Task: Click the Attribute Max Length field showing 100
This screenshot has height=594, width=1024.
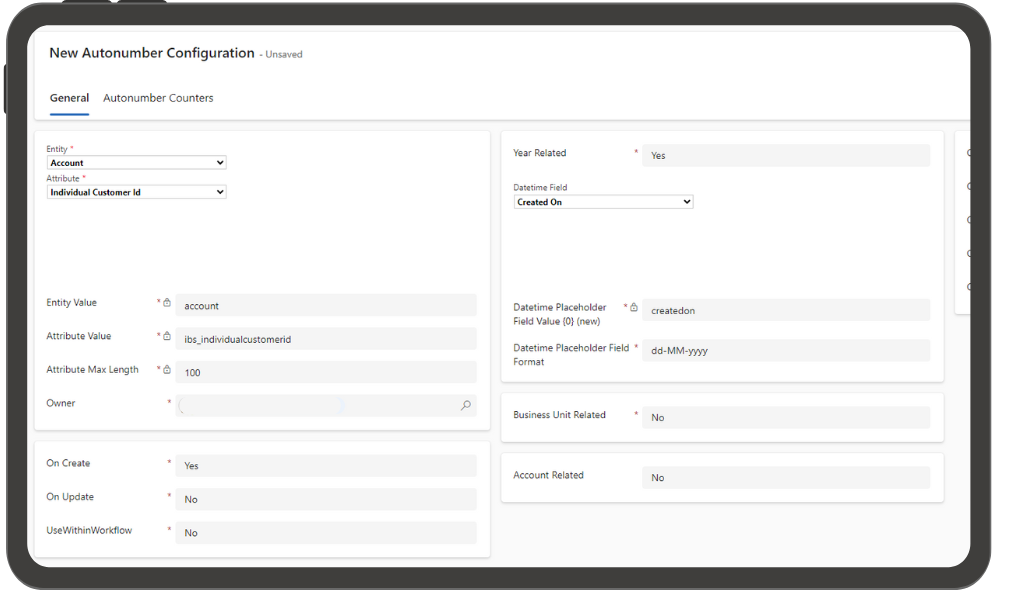Action: click(x=326, y=372)
